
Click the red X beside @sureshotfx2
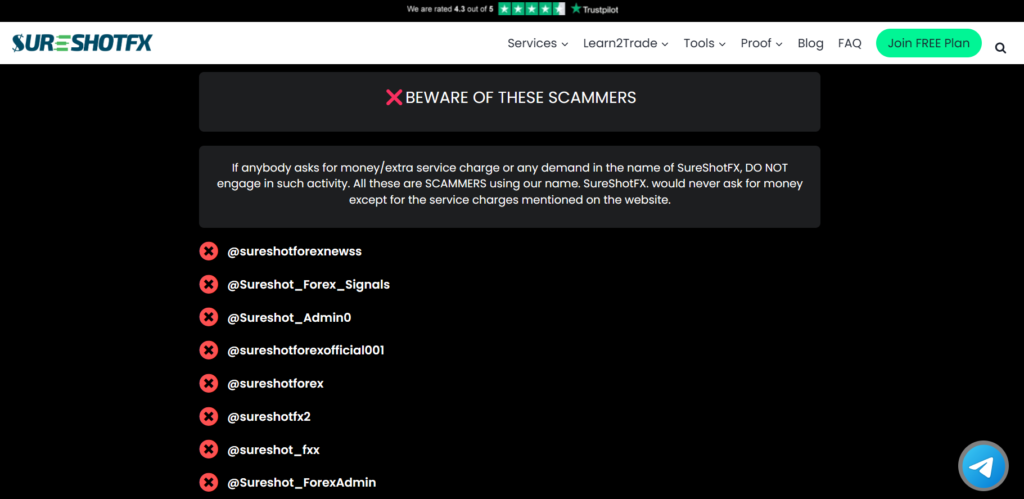pos(208,417)
